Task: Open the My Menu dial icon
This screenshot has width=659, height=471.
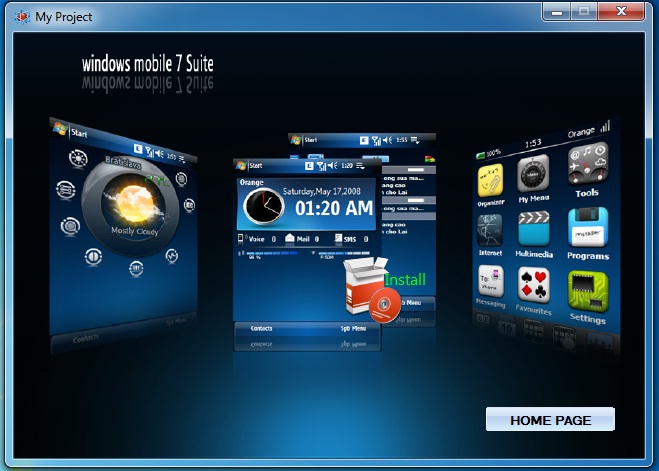Action: [x=533, y=174]
